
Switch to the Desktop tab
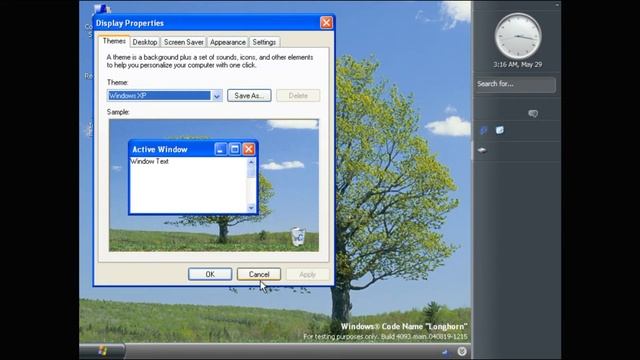[145, 42]
